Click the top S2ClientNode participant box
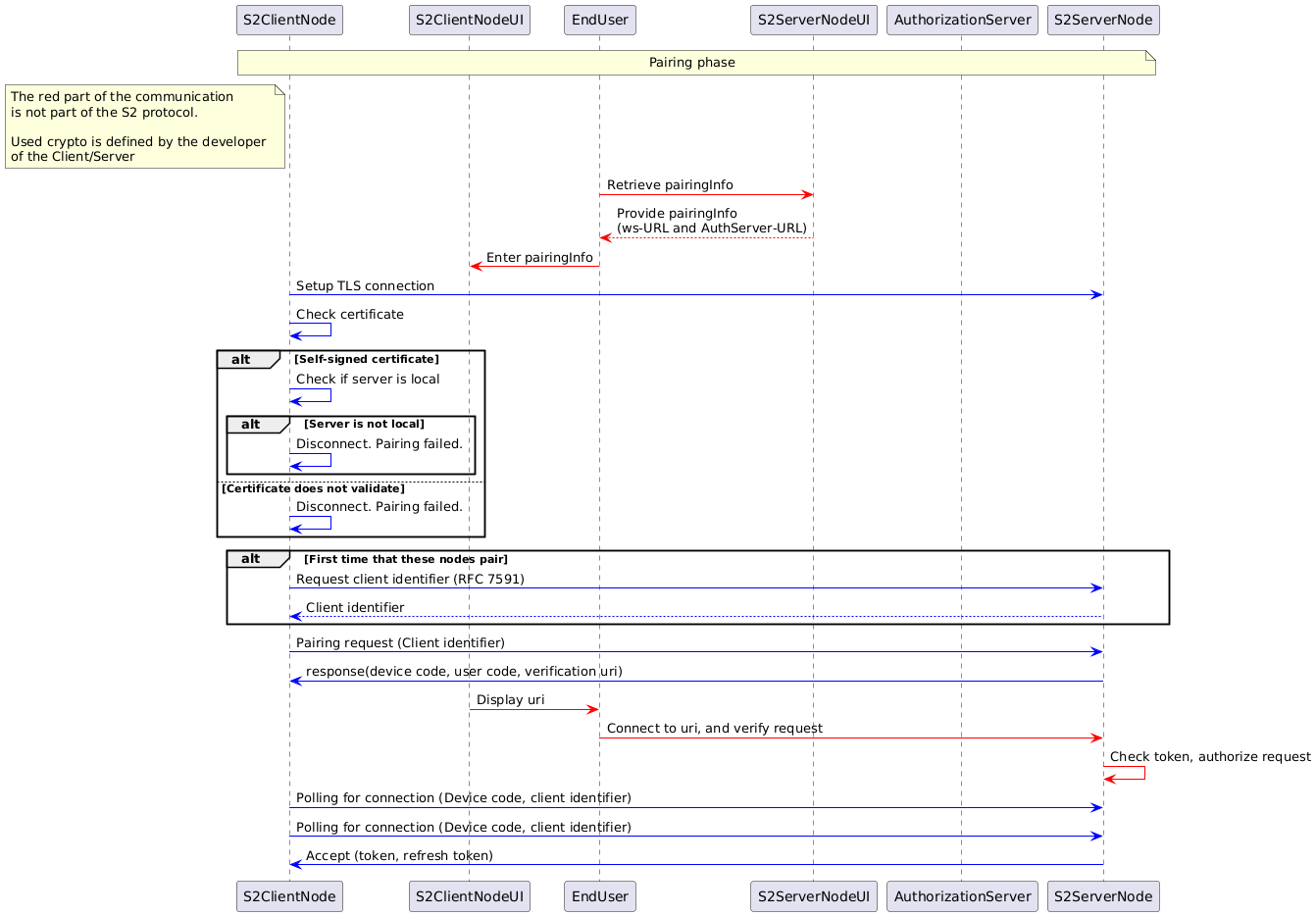Screen dimensions: 1316x916 (289, 20)
